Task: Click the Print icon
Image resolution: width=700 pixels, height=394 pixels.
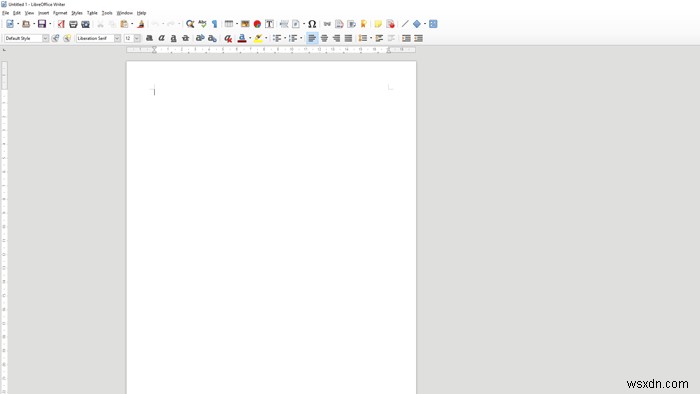Action: click(73, 24)
